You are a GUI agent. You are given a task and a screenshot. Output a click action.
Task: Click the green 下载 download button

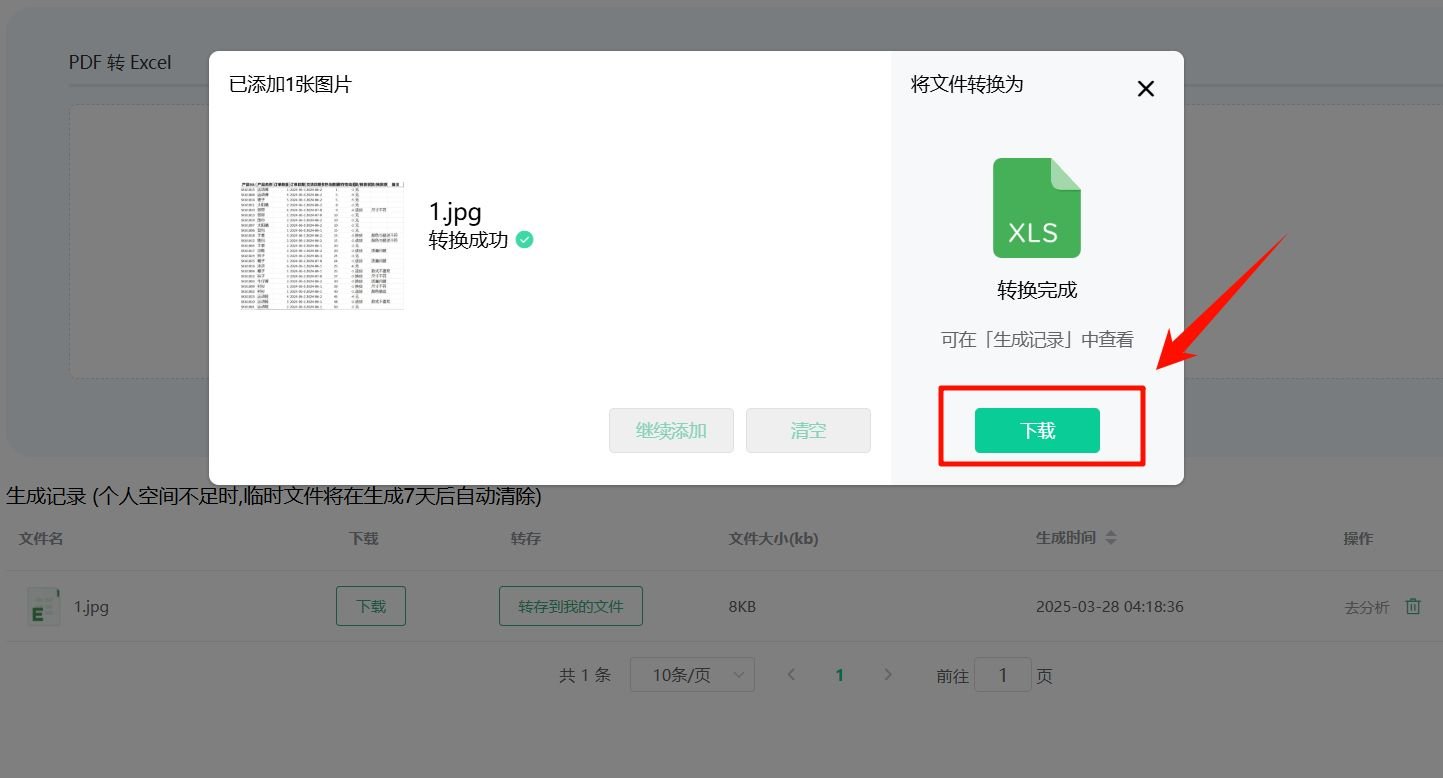pyautogui.click(x=1037, y=429)
